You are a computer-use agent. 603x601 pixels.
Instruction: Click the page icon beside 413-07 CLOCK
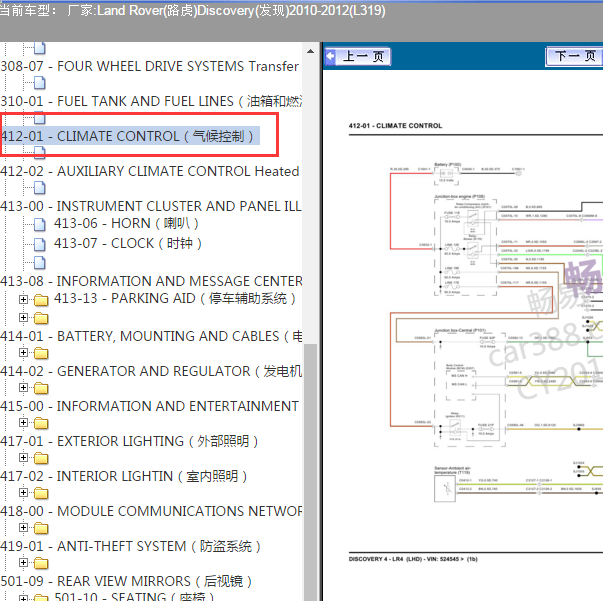pos(40,244)
